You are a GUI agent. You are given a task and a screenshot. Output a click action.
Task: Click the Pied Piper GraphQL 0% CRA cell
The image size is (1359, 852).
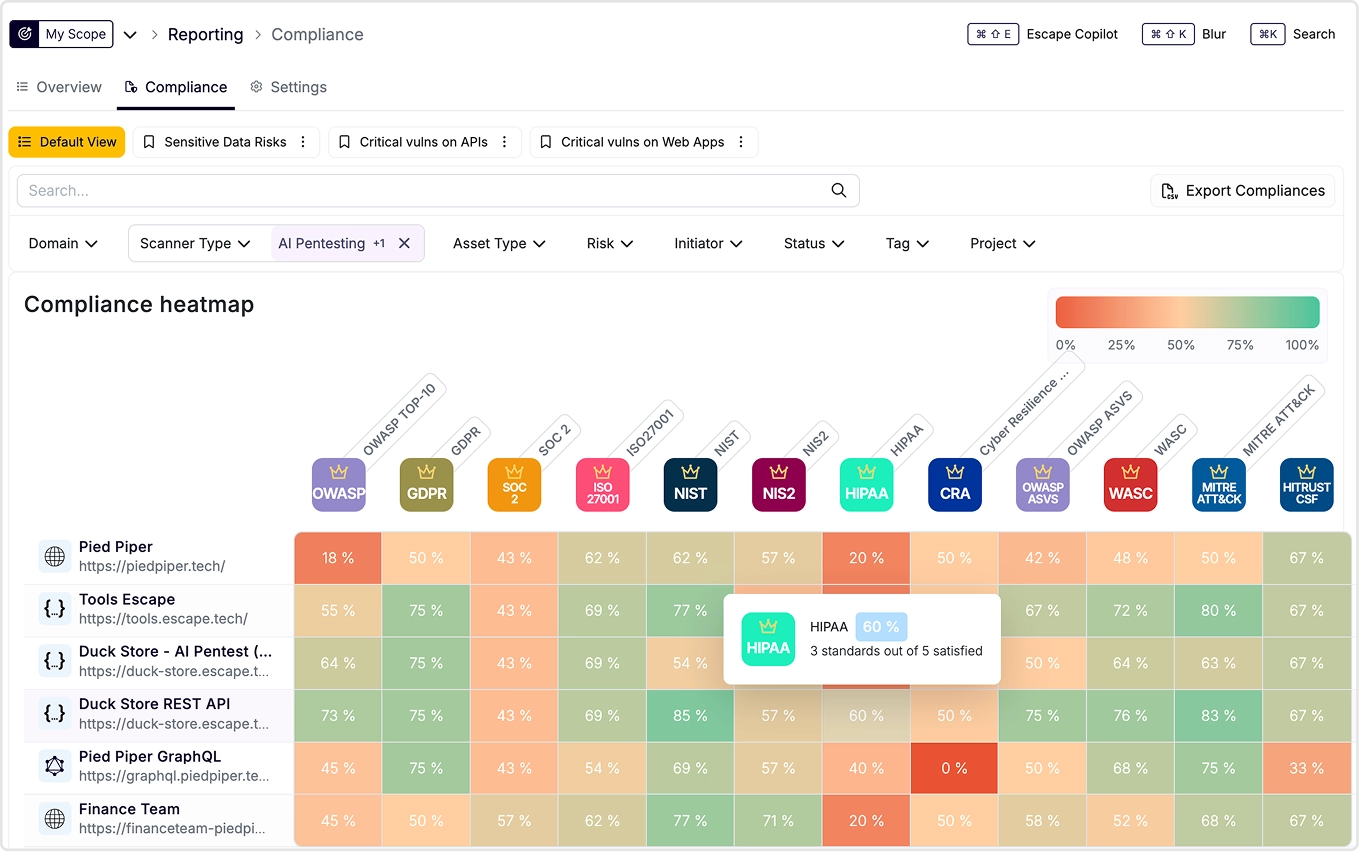(x=954, y=768)
